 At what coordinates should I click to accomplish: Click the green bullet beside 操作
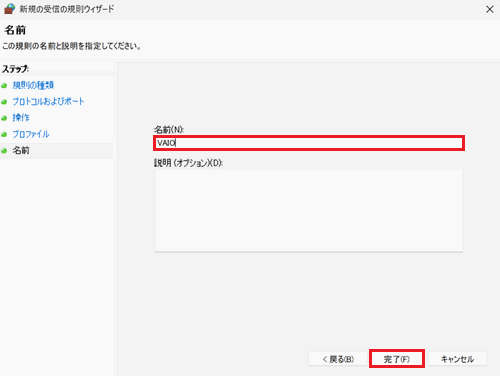(x=4, y=118)
